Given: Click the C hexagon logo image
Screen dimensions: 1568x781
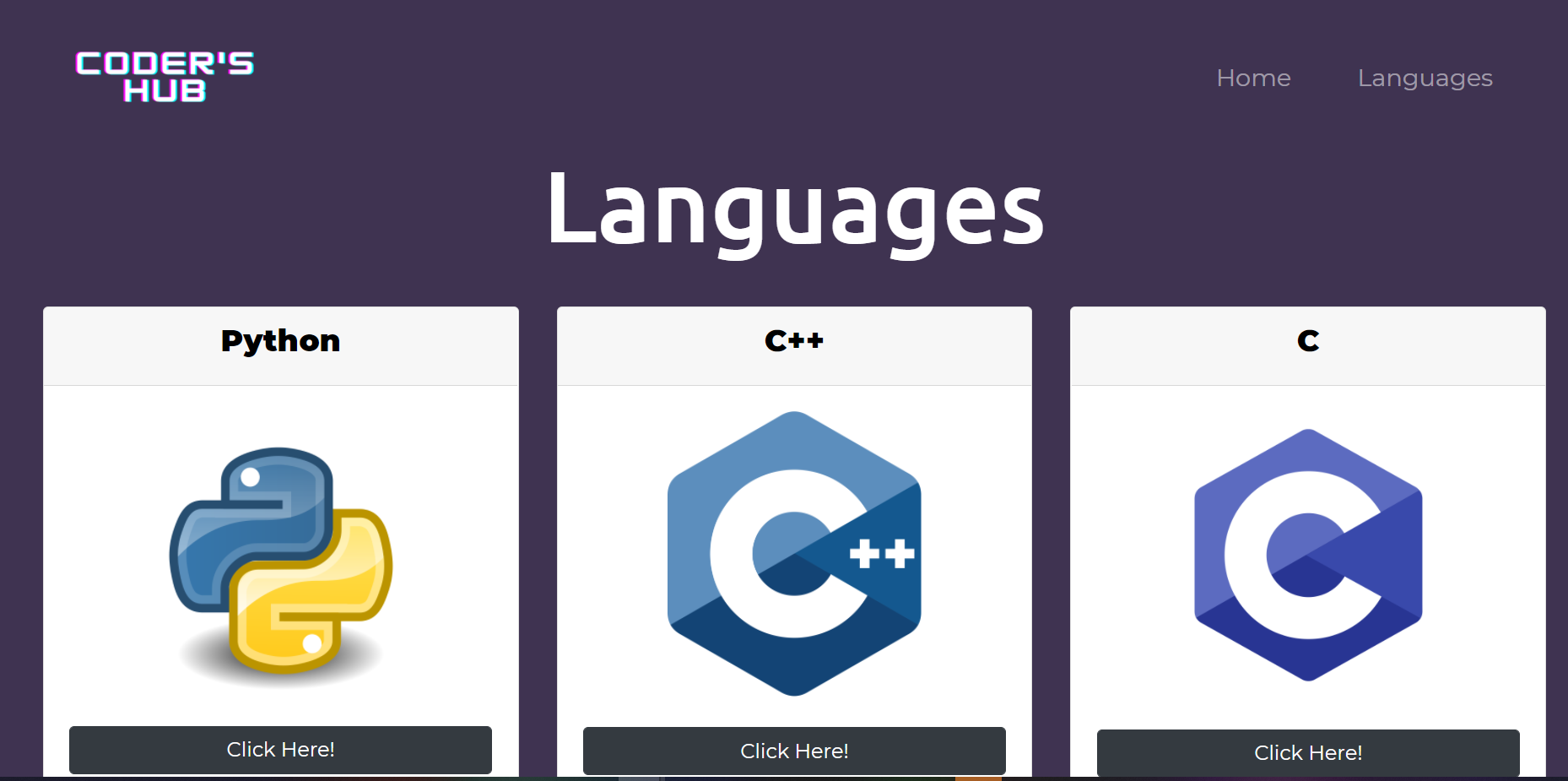Looking at the screenshot, I should 1308,555.
